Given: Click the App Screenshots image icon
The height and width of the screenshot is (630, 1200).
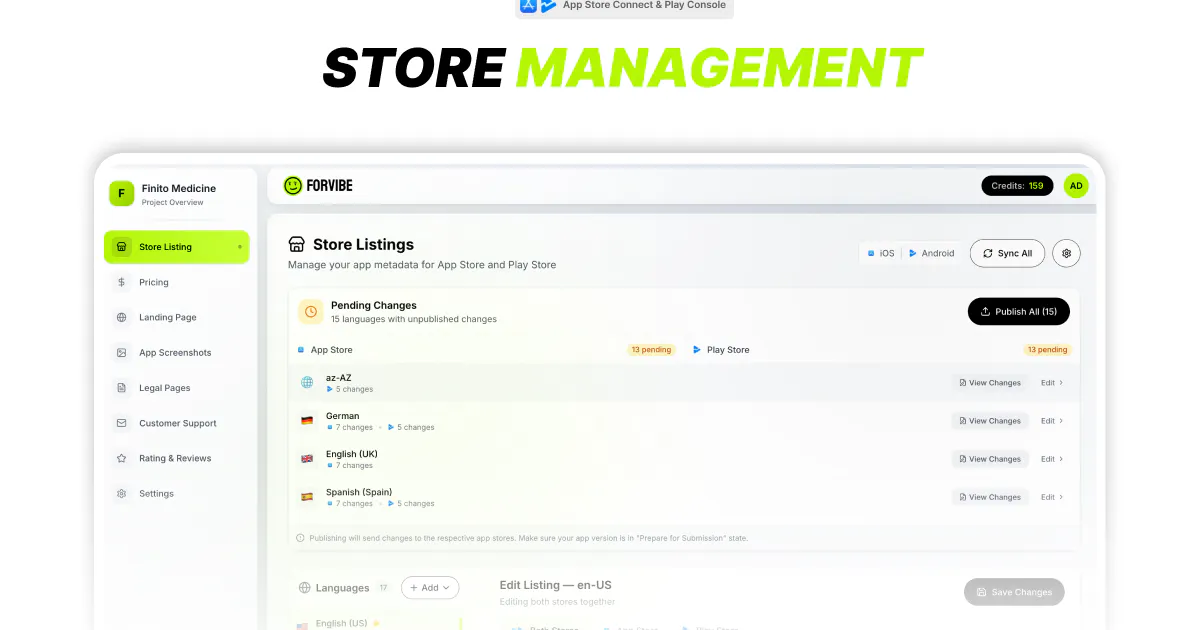Looking at the screenshot, I should click(x=121, y=353).
